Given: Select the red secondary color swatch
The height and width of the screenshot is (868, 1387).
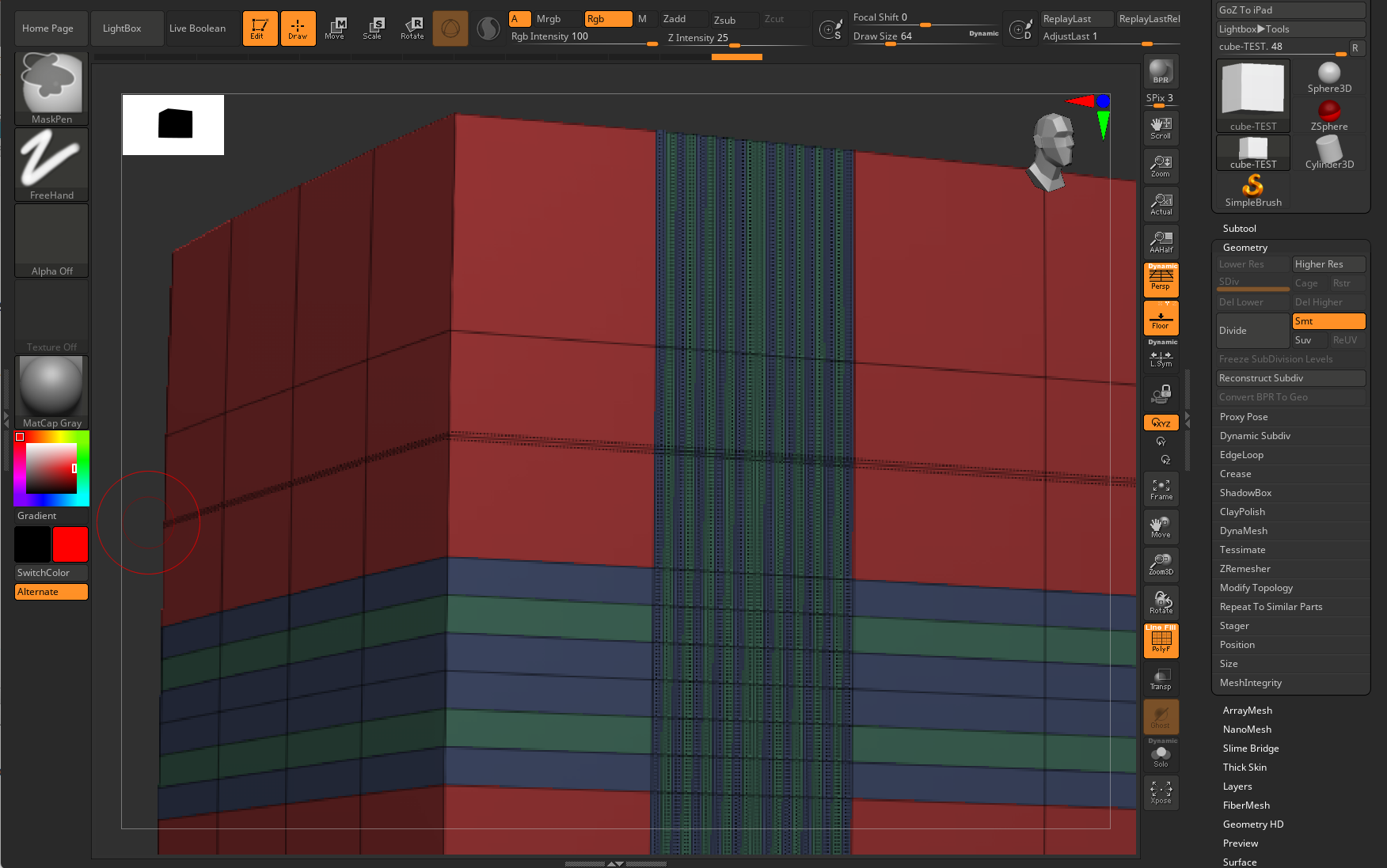Looking at the screenshot, I should click(70, 544).
